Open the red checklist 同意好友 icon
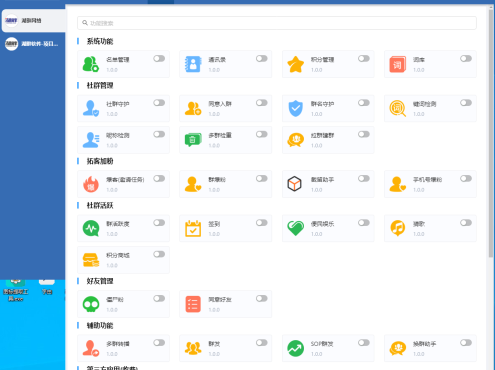 (193, 304)
